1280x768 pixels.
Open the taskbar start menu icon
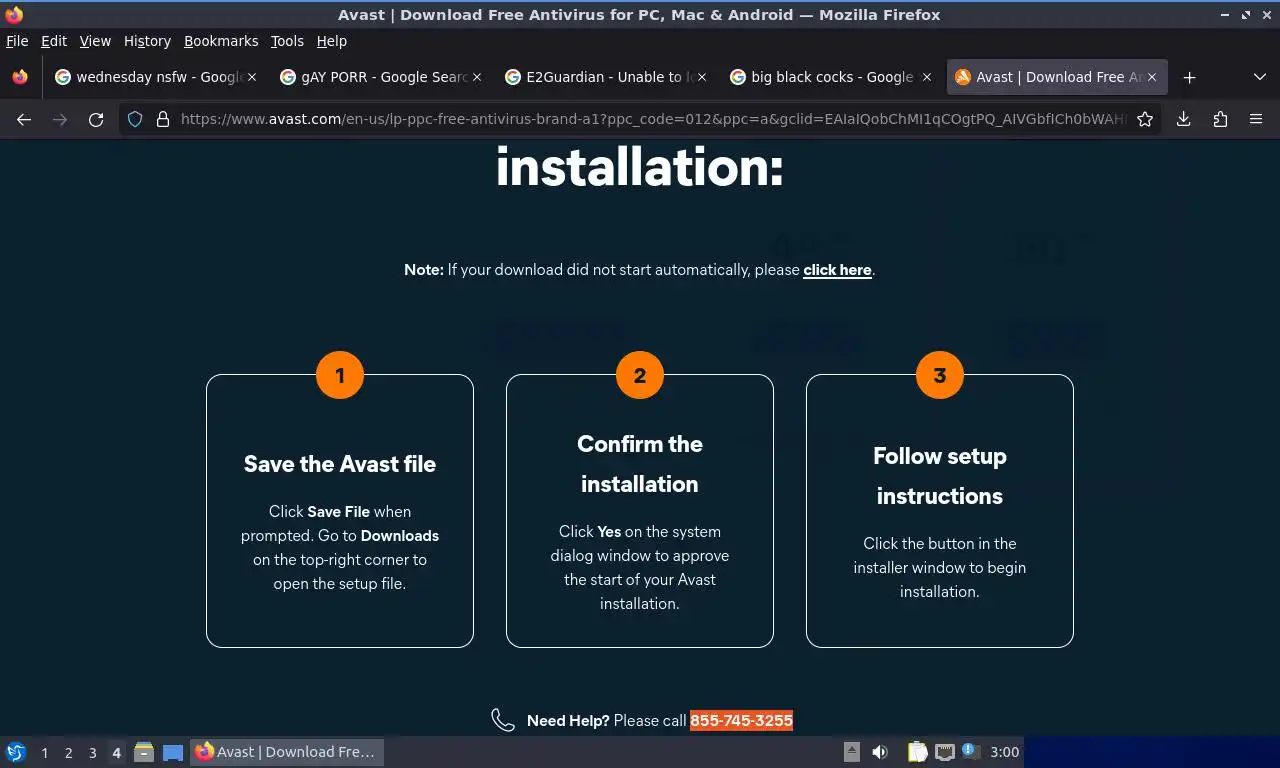point(16,752)
